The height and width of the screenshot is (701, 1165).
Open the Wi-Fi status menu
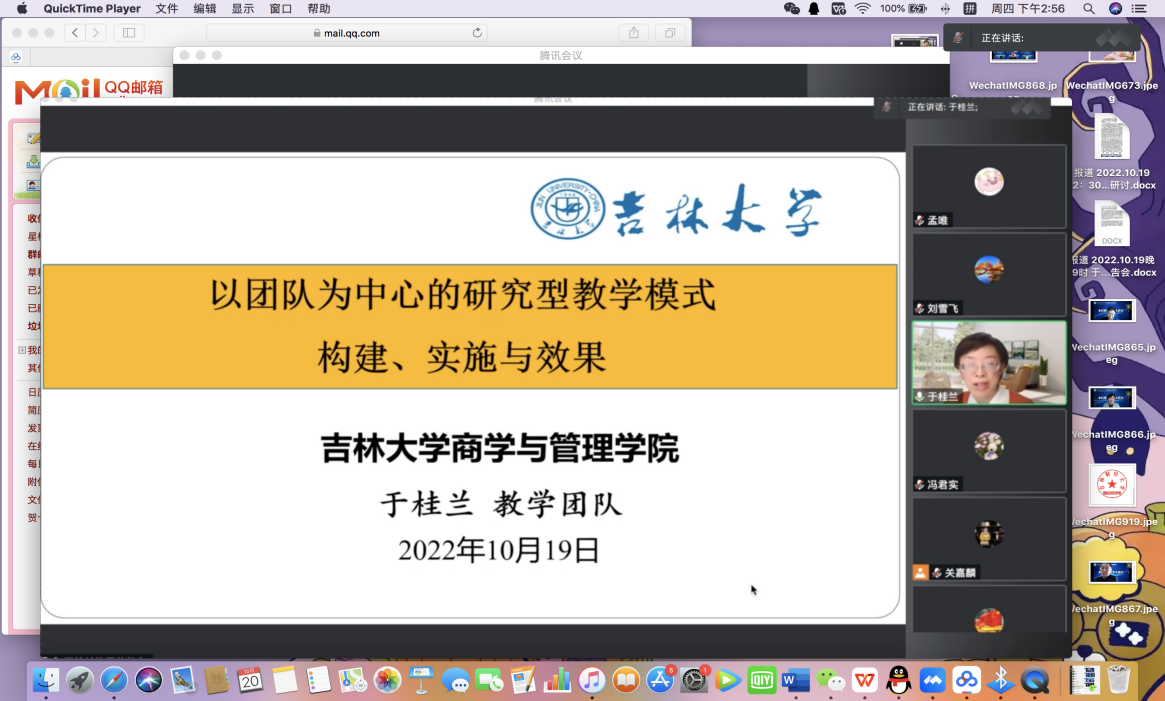[863, 9]
